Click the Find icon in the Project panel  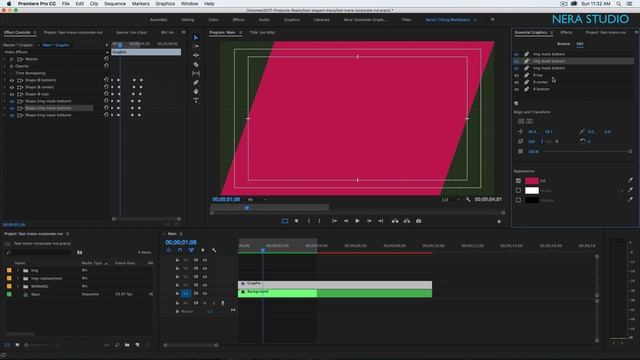[x=117, y=345]
